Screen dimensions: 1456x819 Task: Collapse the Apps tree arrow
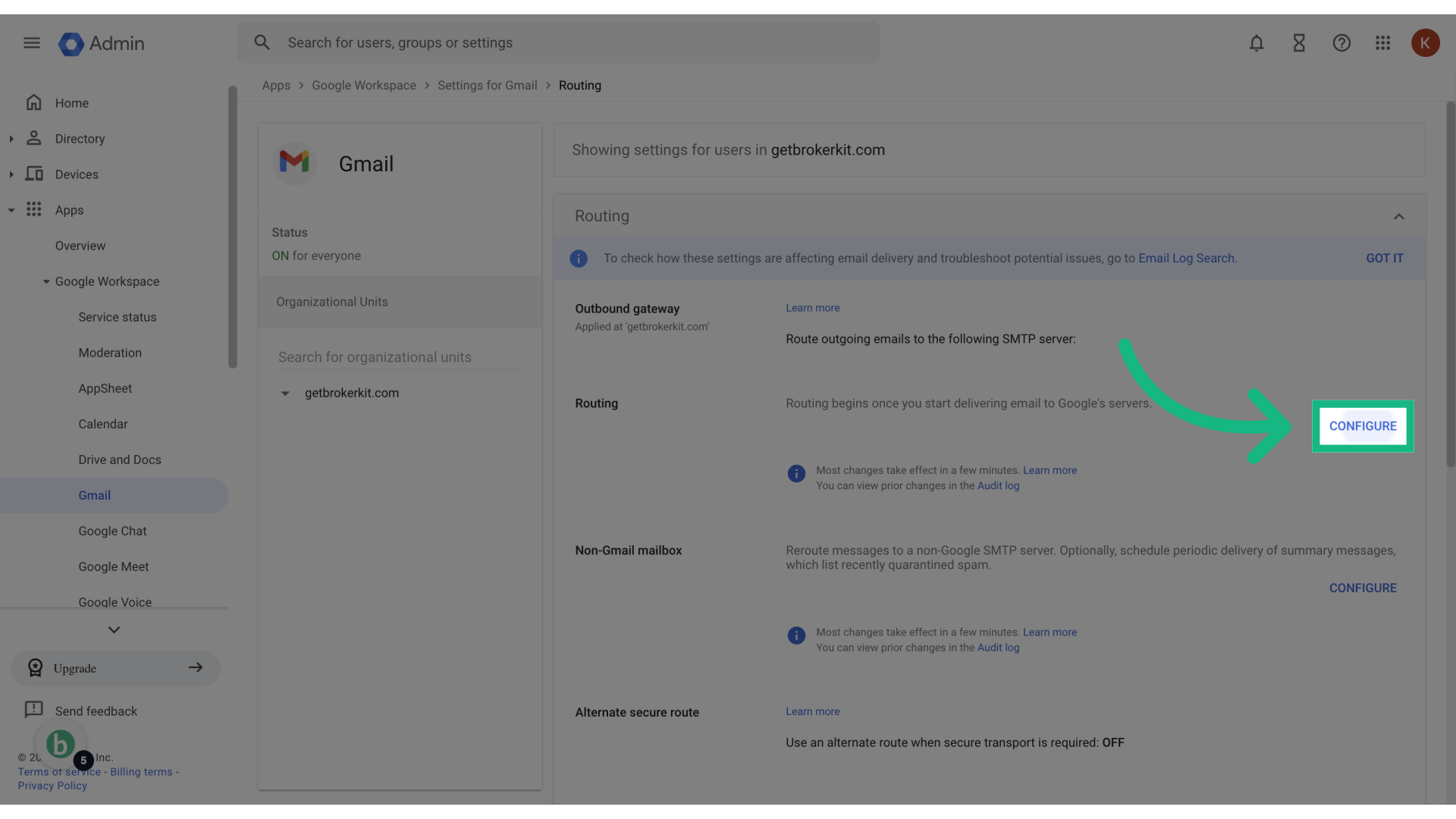pos(11,210)
